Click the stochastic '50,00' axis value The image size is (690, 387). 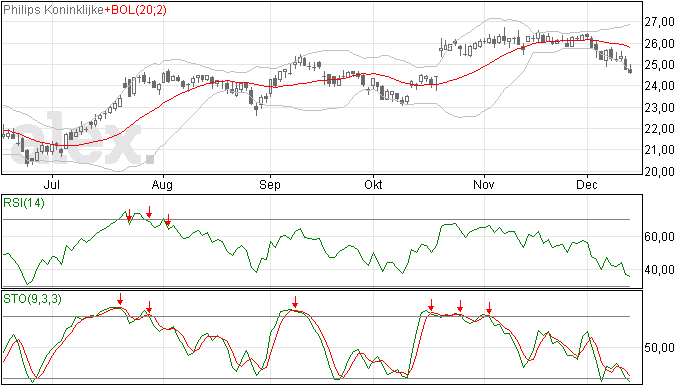[x=659, y=348]
